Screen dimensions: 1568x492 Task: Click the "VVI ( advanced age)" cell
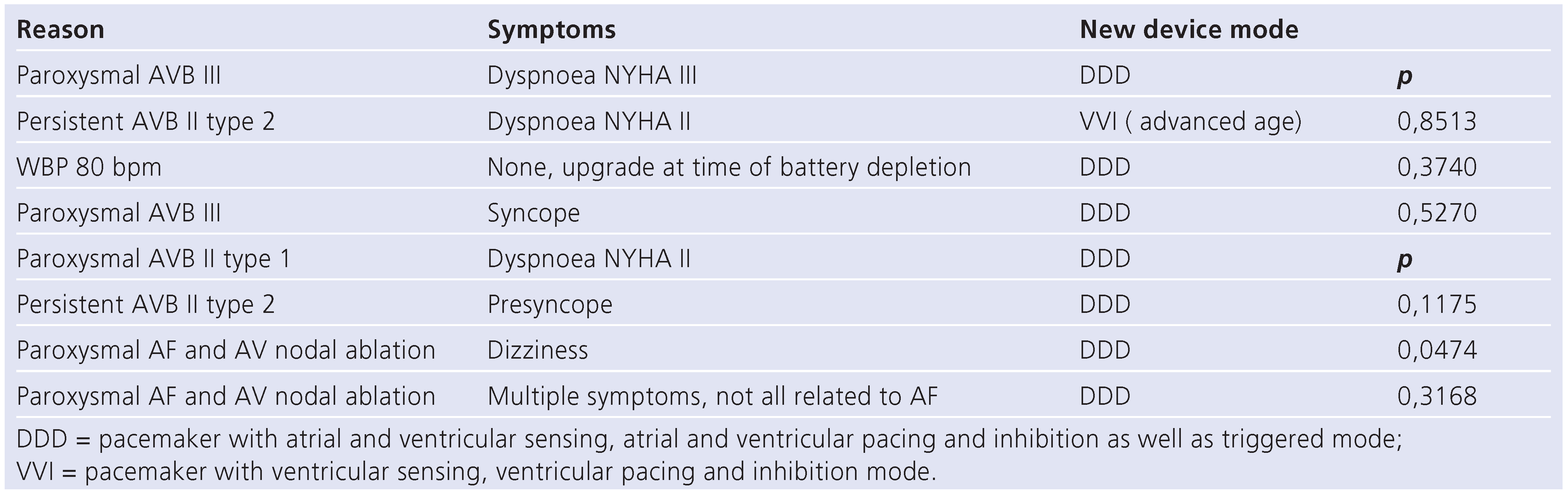[1190, 122]
